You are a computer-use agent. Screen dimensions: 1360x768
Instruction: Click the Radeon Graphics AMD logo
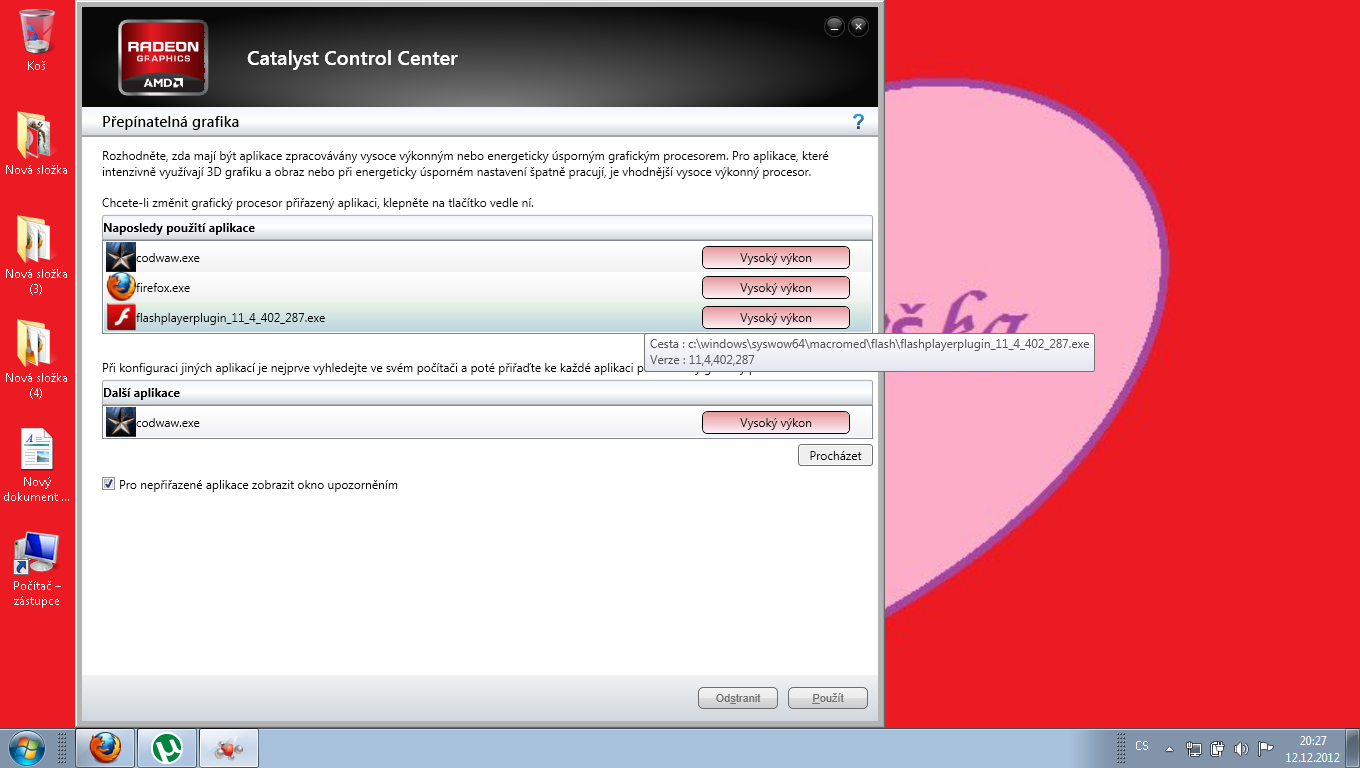coord(163,58)
